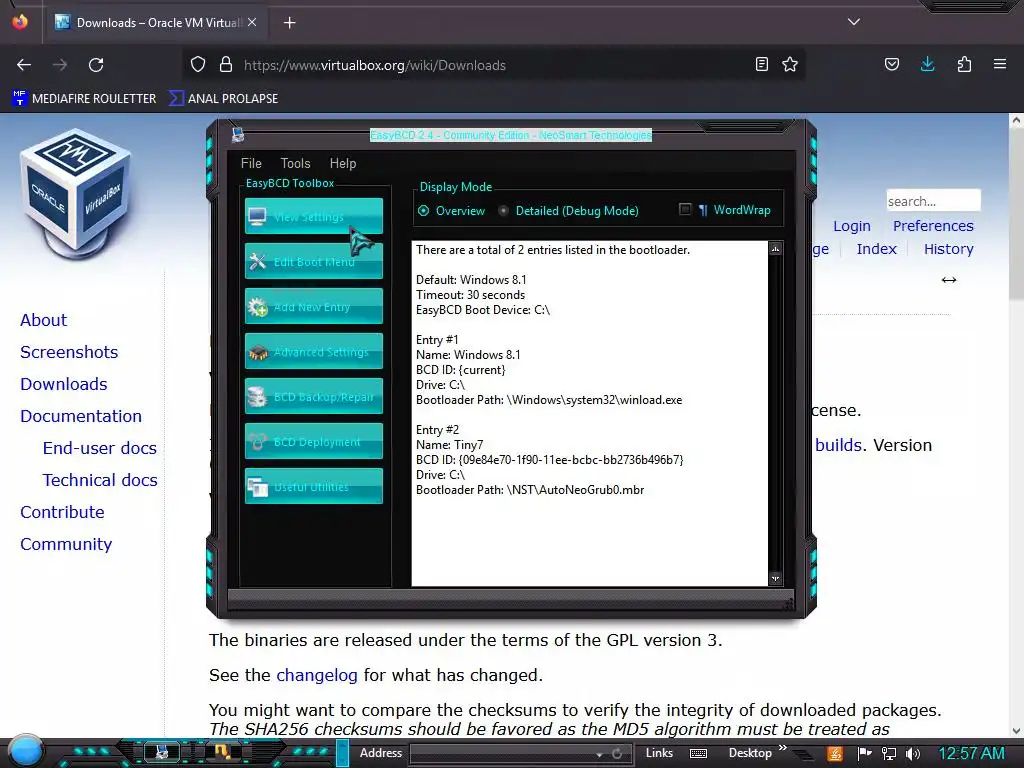Open the MEDIAFIRE ROULETTER bookmark
Image resolution: width=1024 pixels, height=768 pixels.
click(x=84, y=99)
